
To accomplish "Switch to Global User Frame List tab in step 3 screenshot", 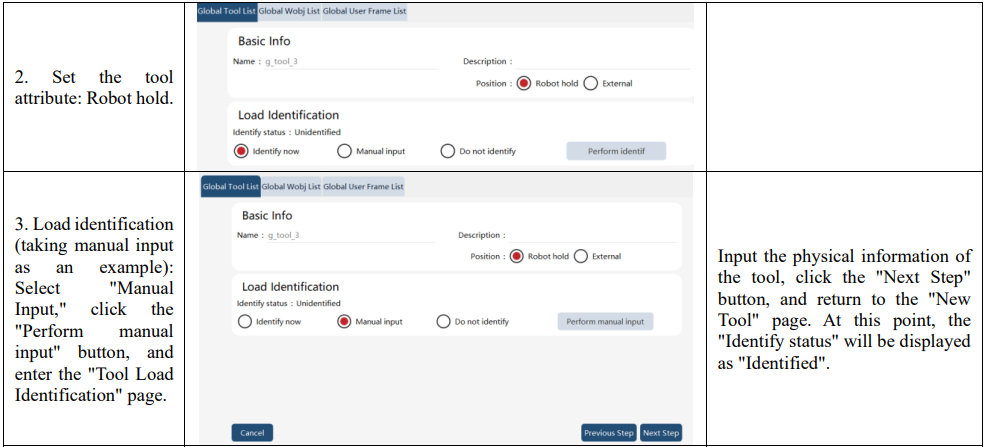I will [363, 186].
